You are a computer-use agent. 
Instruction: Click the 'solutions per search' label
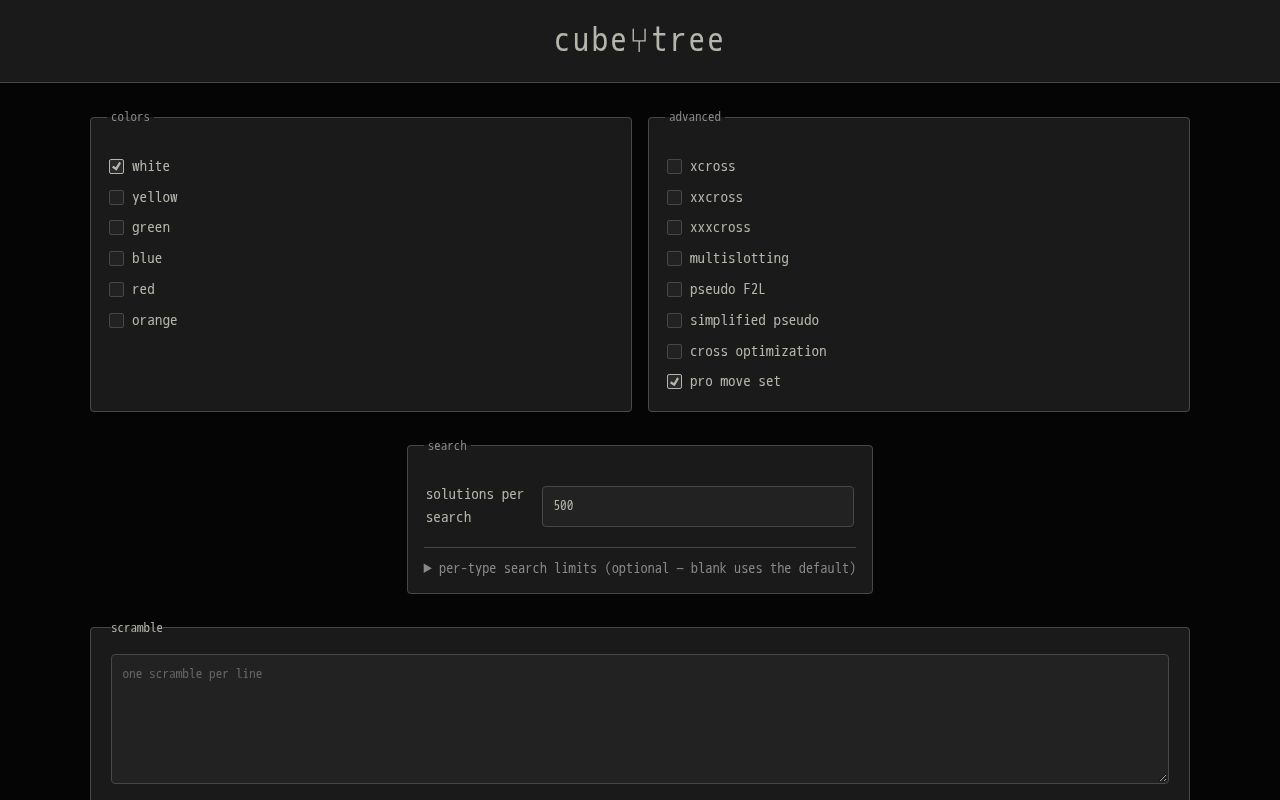[475, 506]
